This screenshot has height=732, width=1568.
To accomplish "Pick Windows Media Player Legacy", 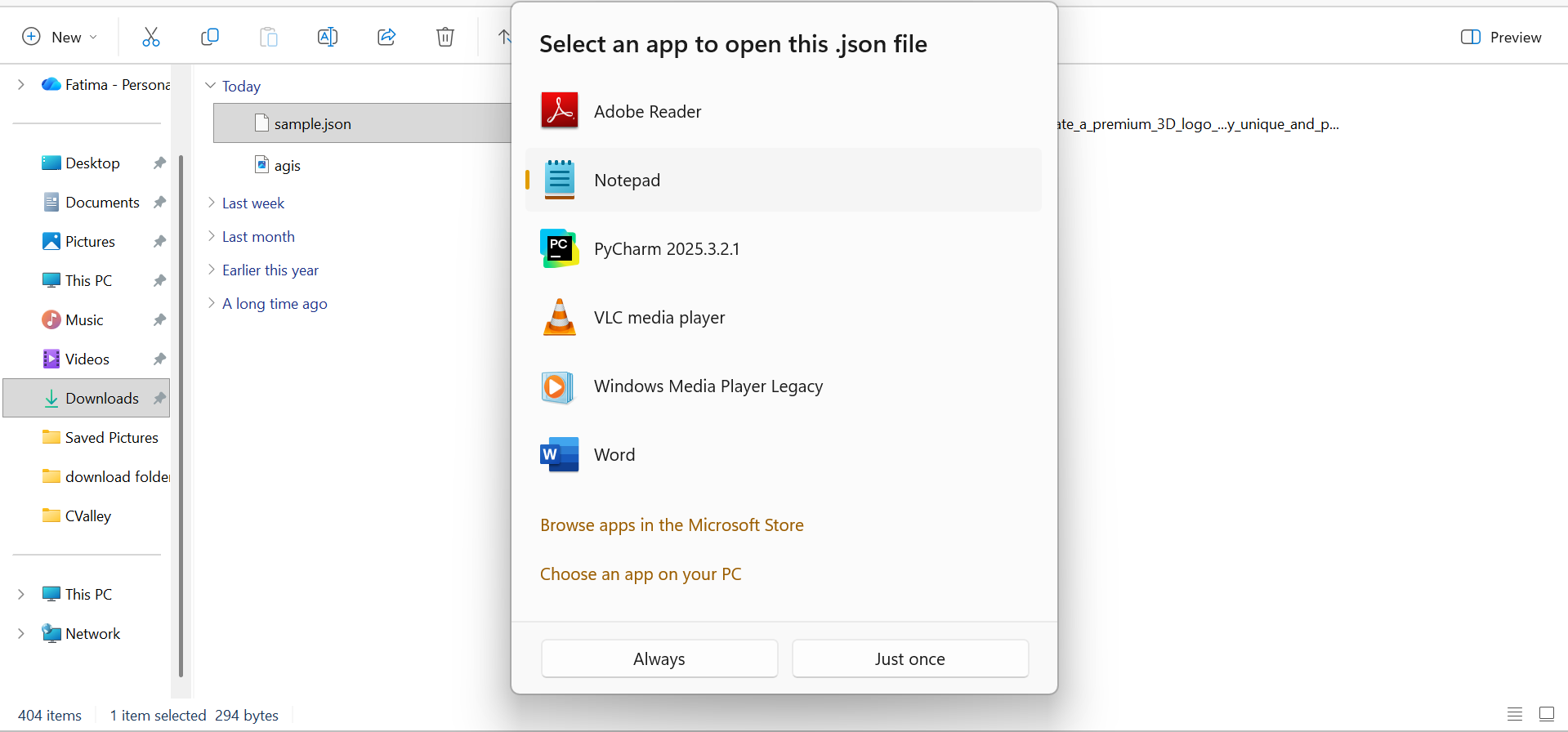I will (x=783, y=386).
